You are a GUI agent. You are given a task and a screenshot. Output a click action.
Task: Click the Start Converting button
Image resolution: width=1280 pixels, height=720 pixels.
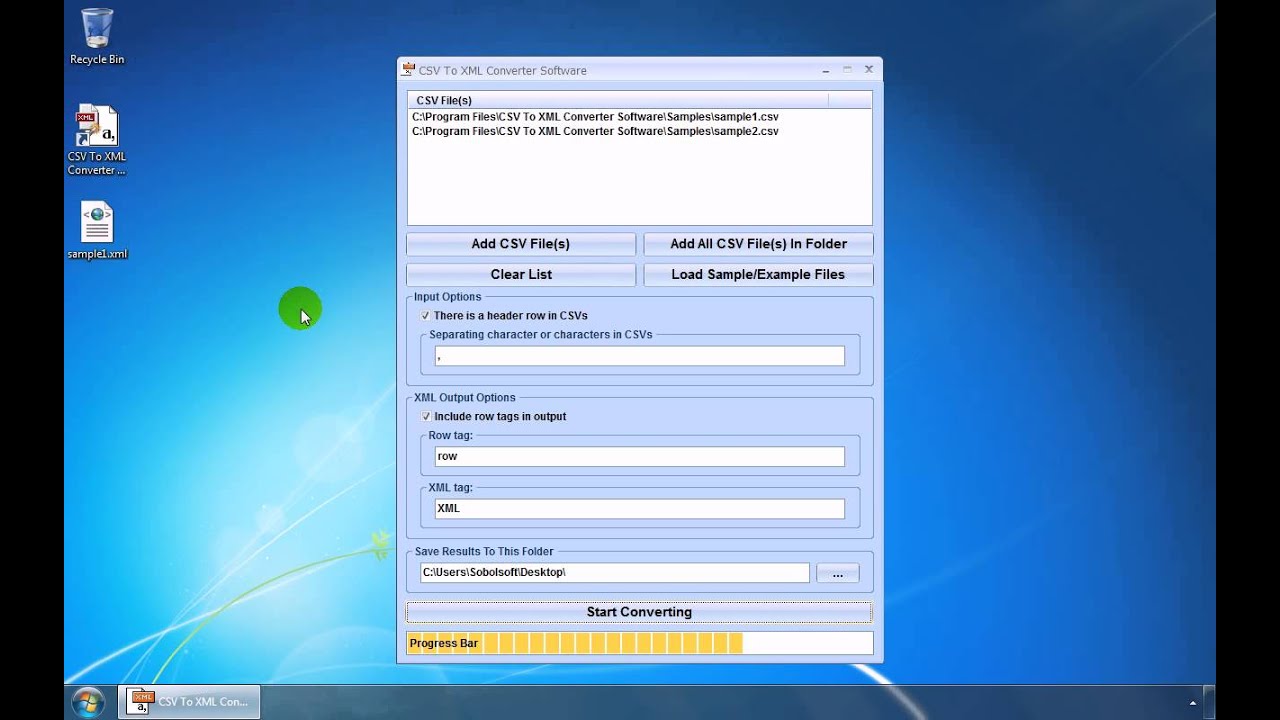pyautogui.click(x=639, y=612)
